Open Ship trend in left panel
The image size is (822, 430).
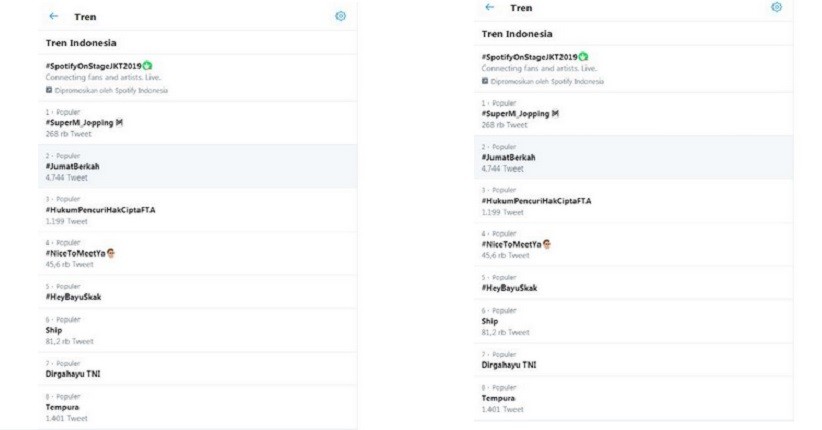(53, 330)
